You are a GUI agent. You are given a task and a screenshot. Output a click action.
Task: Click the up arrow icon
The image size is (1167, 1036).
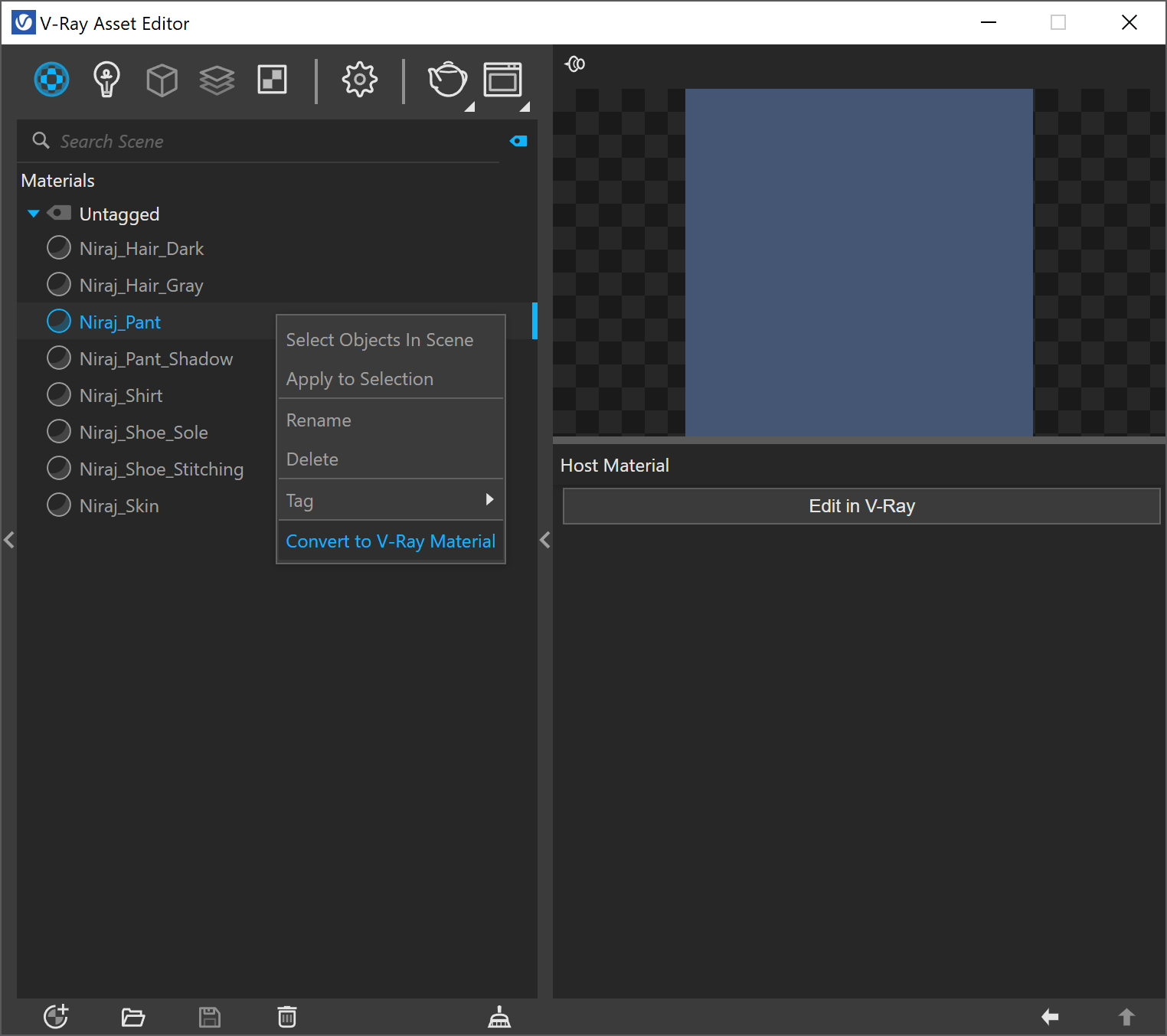1126,1017
